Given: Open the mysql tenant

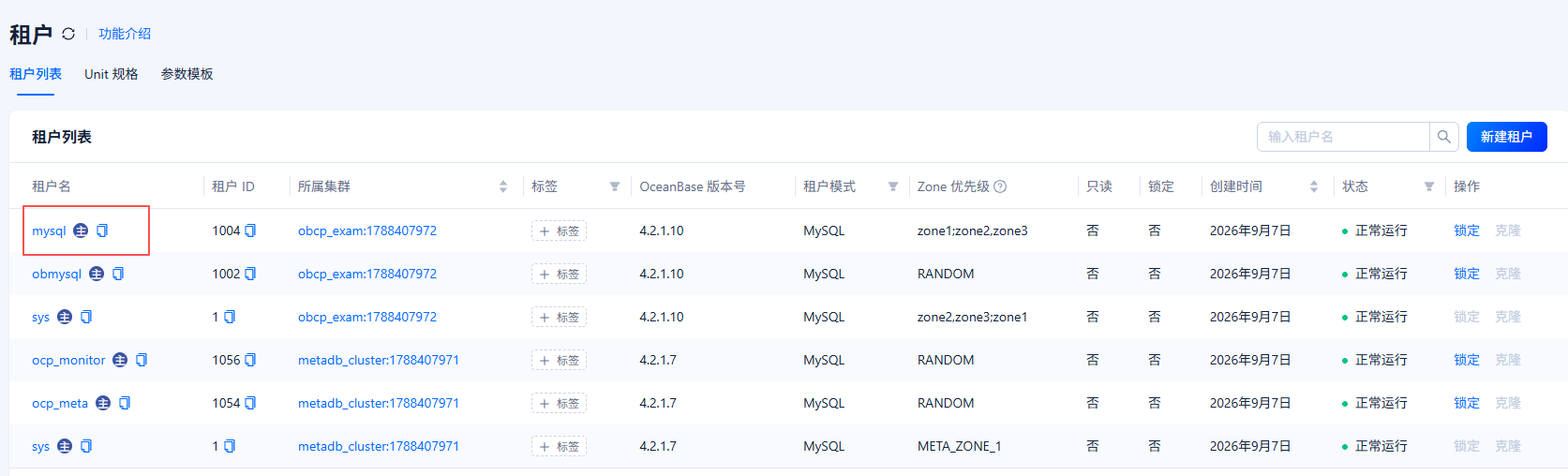Looking at the screenshot, I should coord(49,231).
